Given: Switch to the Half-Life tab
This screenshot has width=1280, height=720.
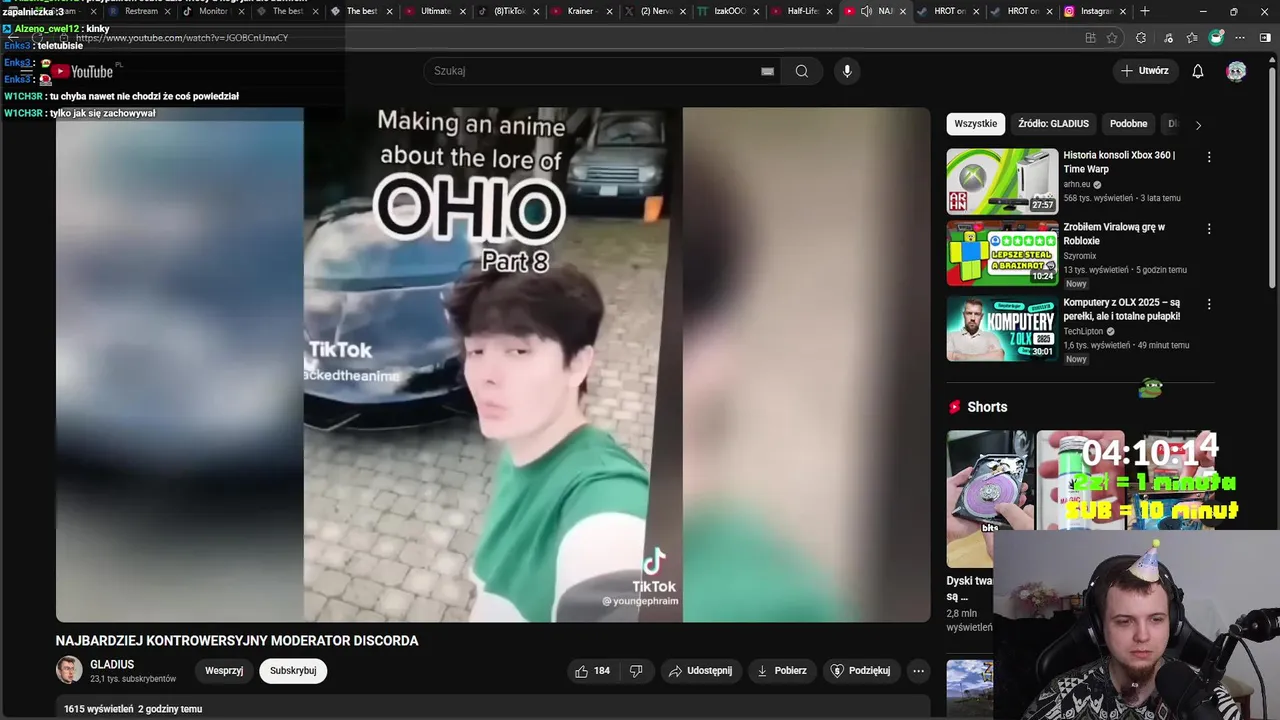Looking at the screenshot, I should point(802,11).
